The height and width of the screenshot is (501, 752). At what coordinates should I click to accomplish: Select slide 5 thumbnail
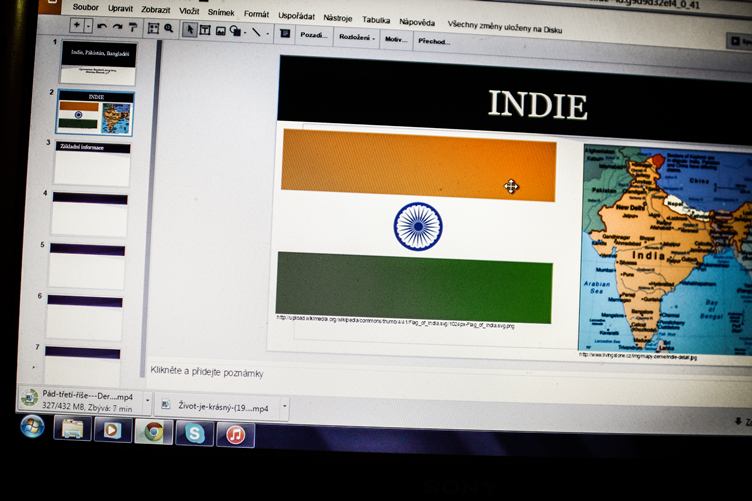[x=87, y=266]
